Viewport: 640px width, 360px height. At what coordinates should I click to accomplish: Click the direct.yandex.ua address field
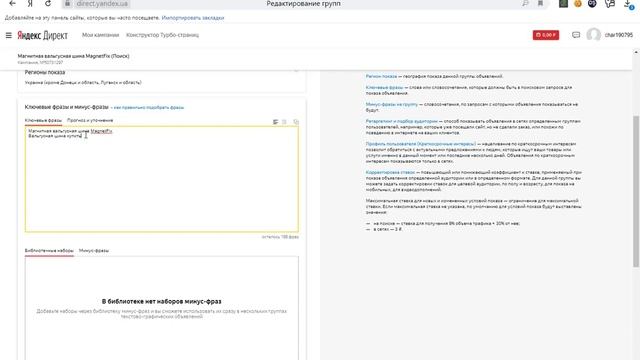coord(102,3)
